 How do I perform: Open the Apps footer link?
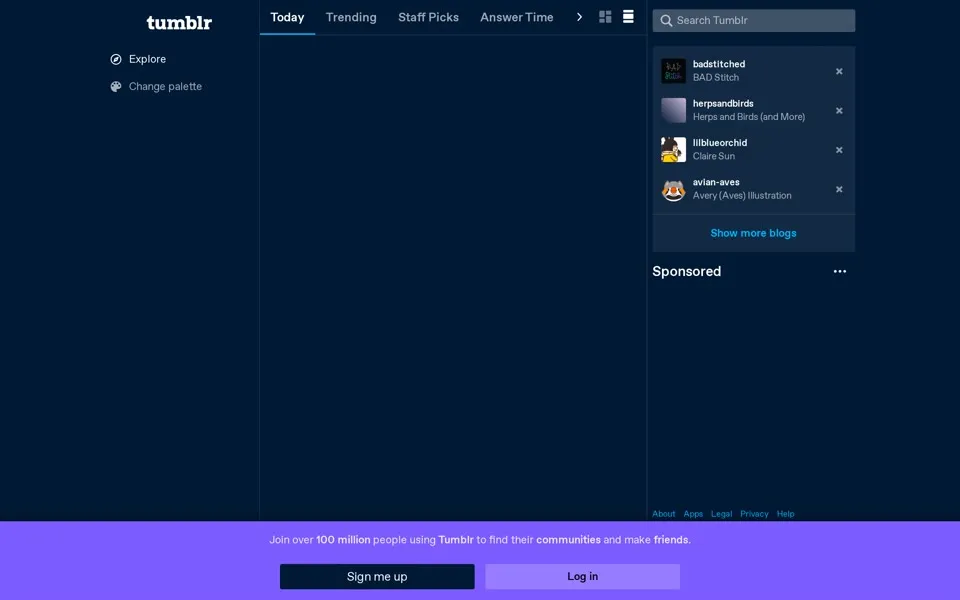coord(693,514)
